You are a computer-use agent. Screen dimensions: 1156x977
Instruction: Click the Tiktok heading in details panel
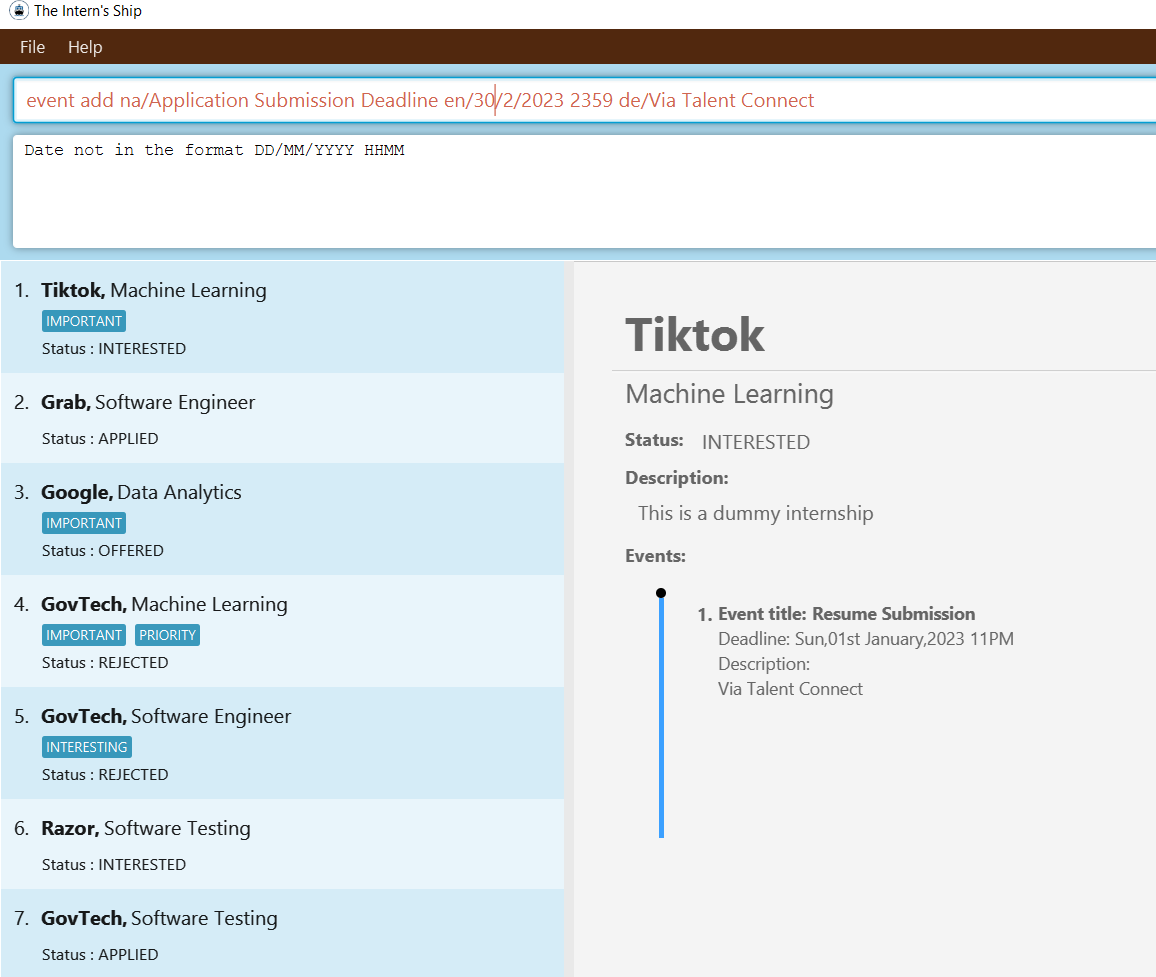click(x=694, y=335)
